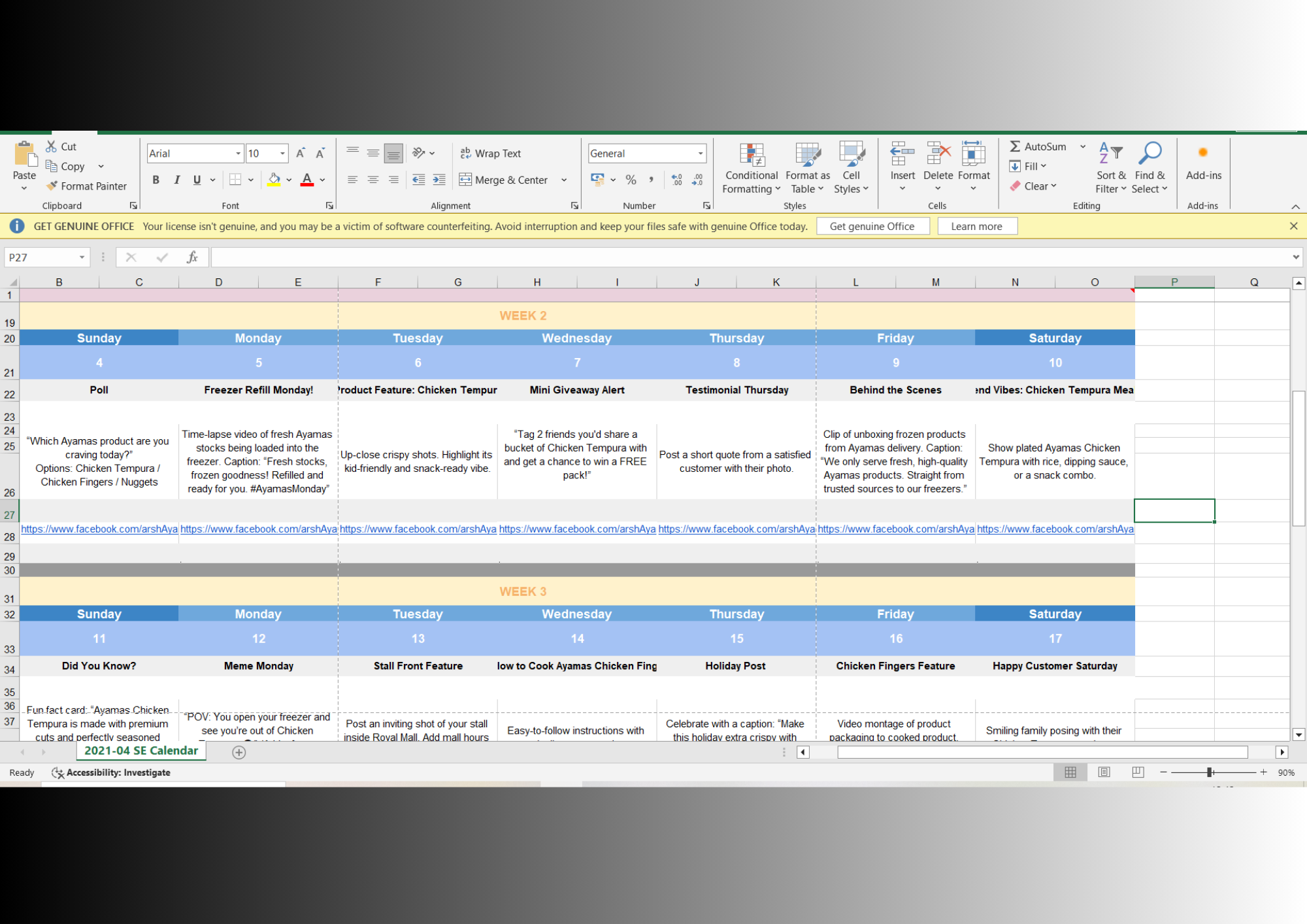The width and height of the screenshot is (1307, 924).
Task: Open the Add-ins icon
Action: 1203,153
